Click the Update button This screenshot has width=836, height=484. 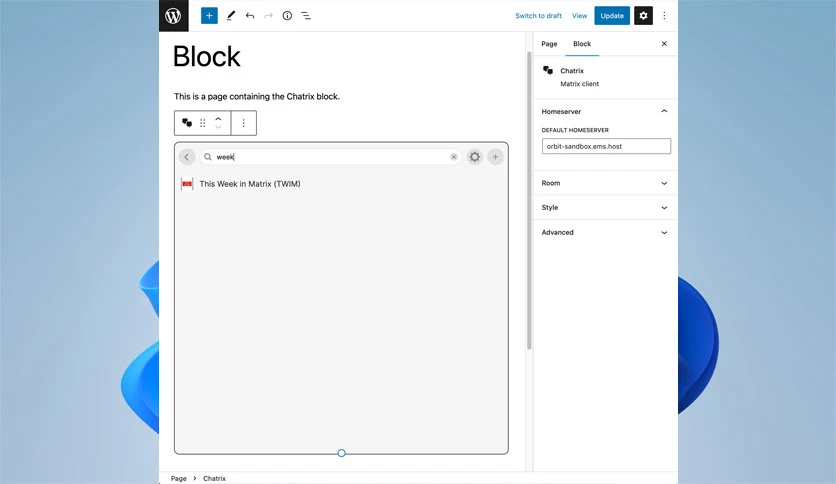pos(612,15)
